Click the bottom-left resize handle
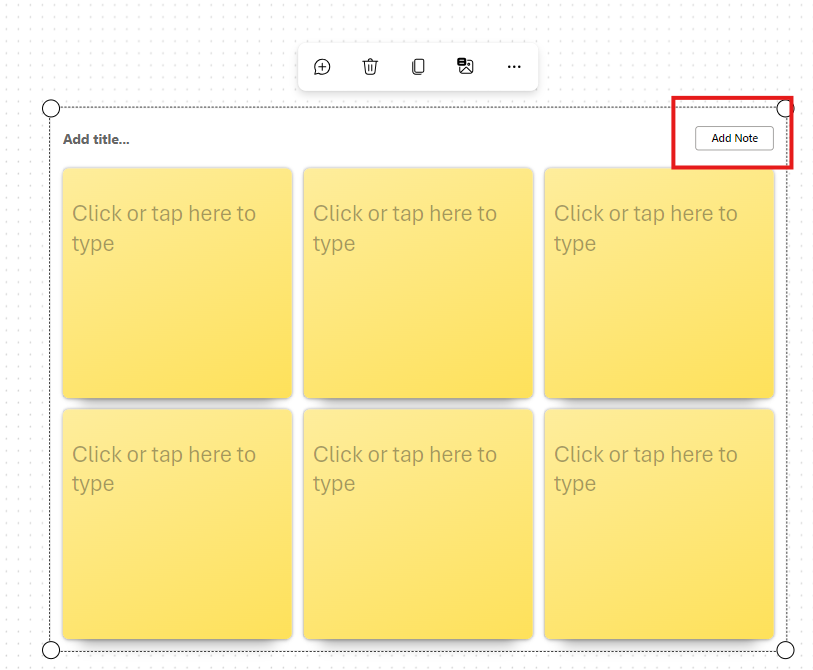The height and width of the screenshot is (670, 813). point(51,650)
